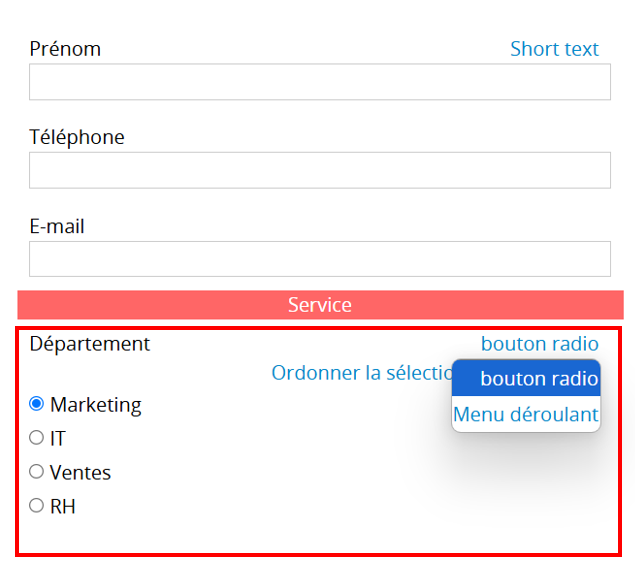Focus the Téléphone text field
Image resolution: width=635 pixels, height=569 pixels.
(320, 170)
